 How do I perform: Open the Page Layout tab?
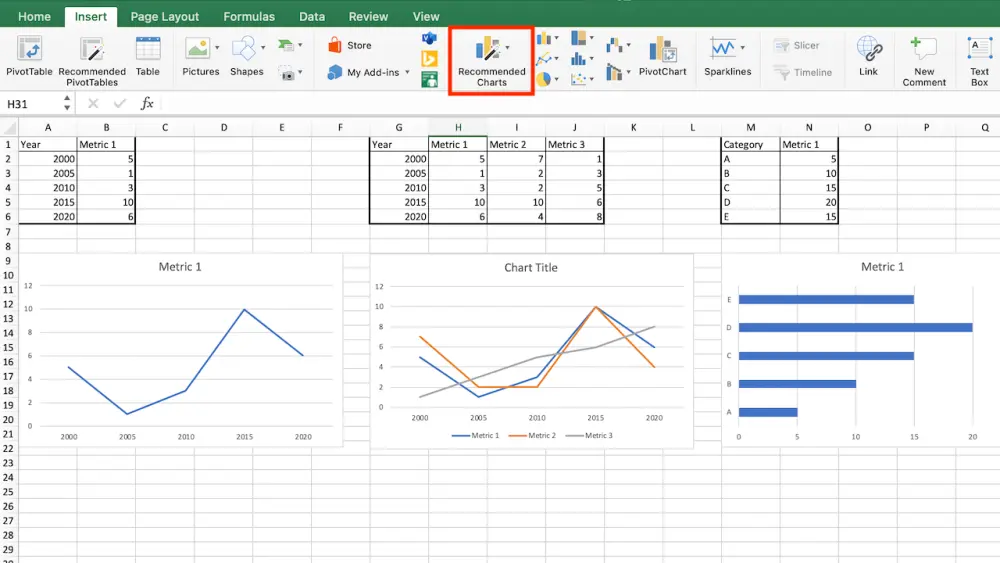click(x=165, y=17)
